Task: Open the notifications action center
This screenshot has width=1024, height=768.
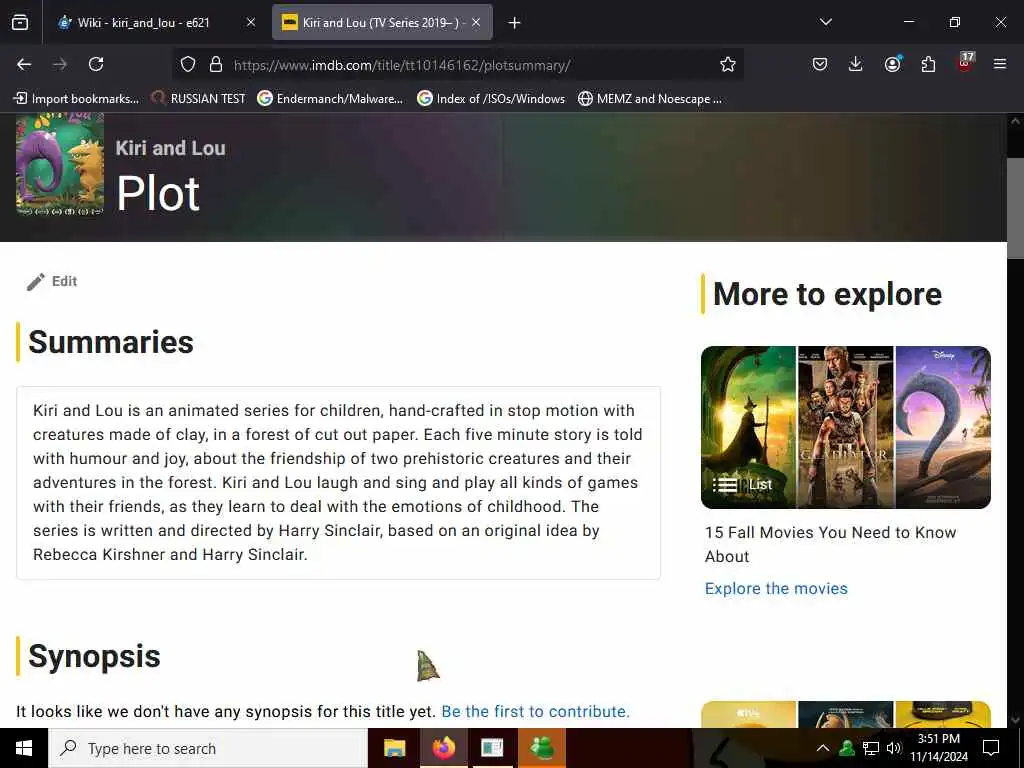Action: pos(991,748)
